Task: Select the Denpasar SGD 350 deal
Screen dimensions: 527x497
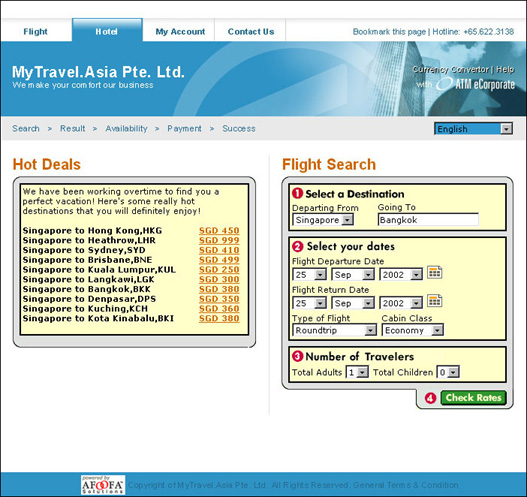Action: (x=219, y=299)
